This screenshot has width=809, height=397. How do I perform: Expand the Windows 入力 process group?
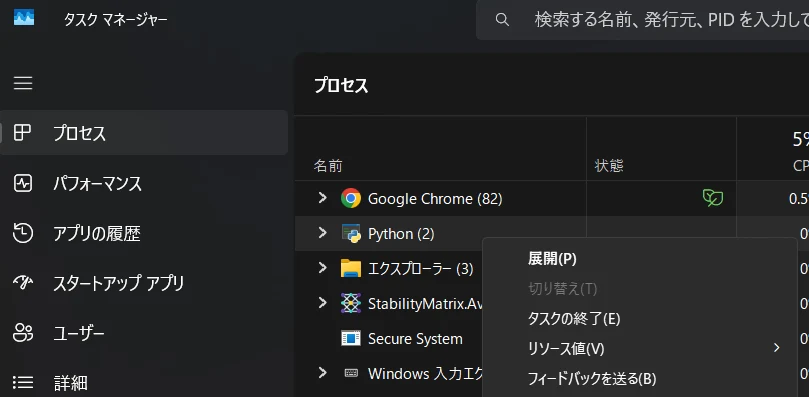pyautogui.click(x=322, y=372)
